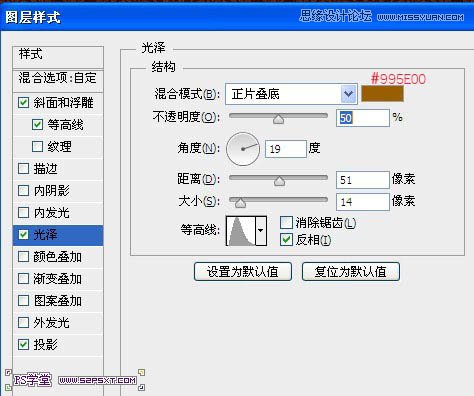Viewport: 474px width, 396px height.
Task: Enable the 内阴影 checkbox
Action: click(23, 190)
